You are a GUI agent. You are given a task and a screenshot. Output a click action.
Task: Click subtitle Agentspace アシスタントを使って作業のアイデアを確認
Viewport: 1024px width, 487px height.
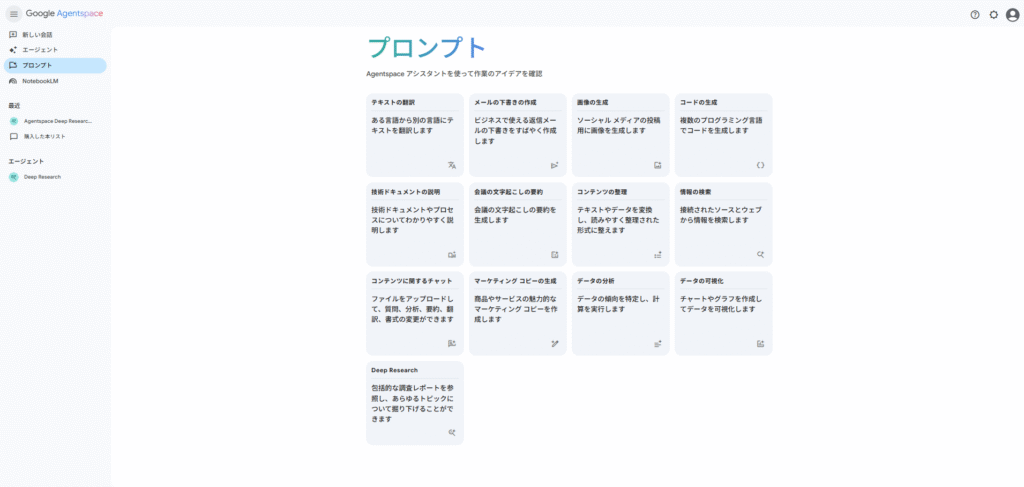click(x=455, y=74)
